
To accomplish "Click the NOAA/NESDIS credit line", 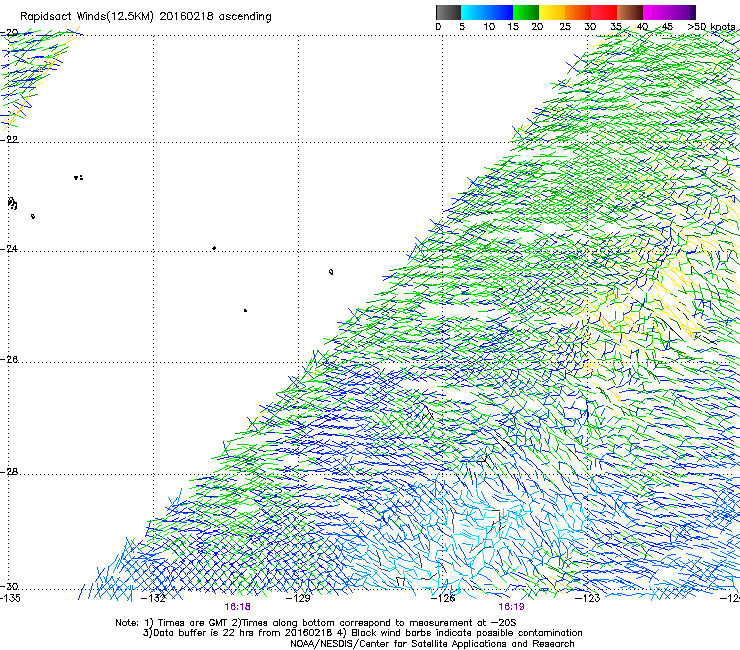I will (x=432, y=644).
